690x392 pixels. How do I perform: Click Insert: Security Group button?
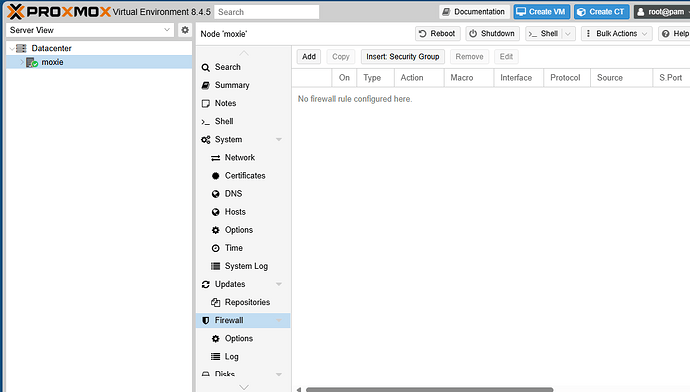[x=403, y=57]
